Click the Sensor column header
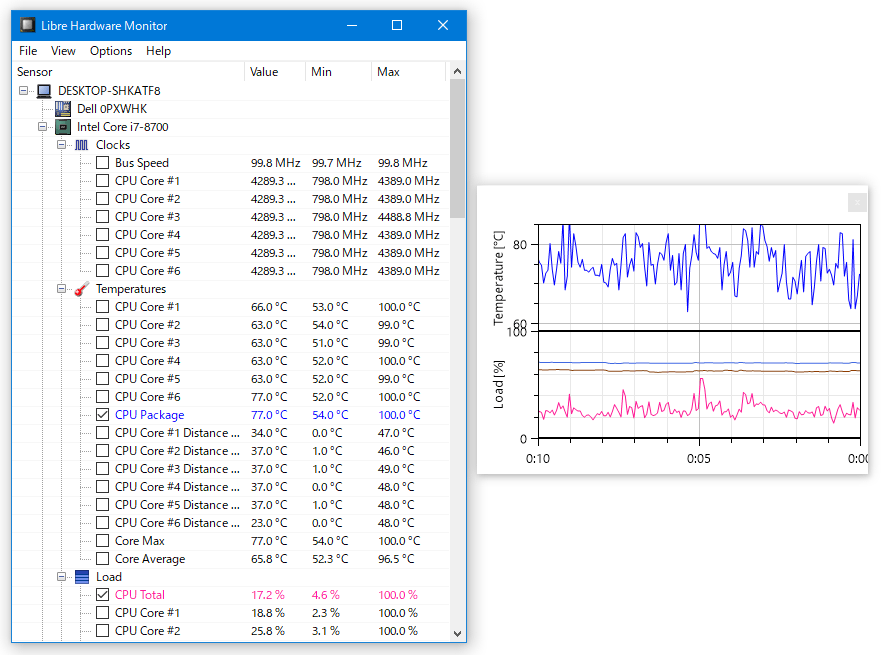Viewport: 882px width, 655px height. tap(128, 72)
